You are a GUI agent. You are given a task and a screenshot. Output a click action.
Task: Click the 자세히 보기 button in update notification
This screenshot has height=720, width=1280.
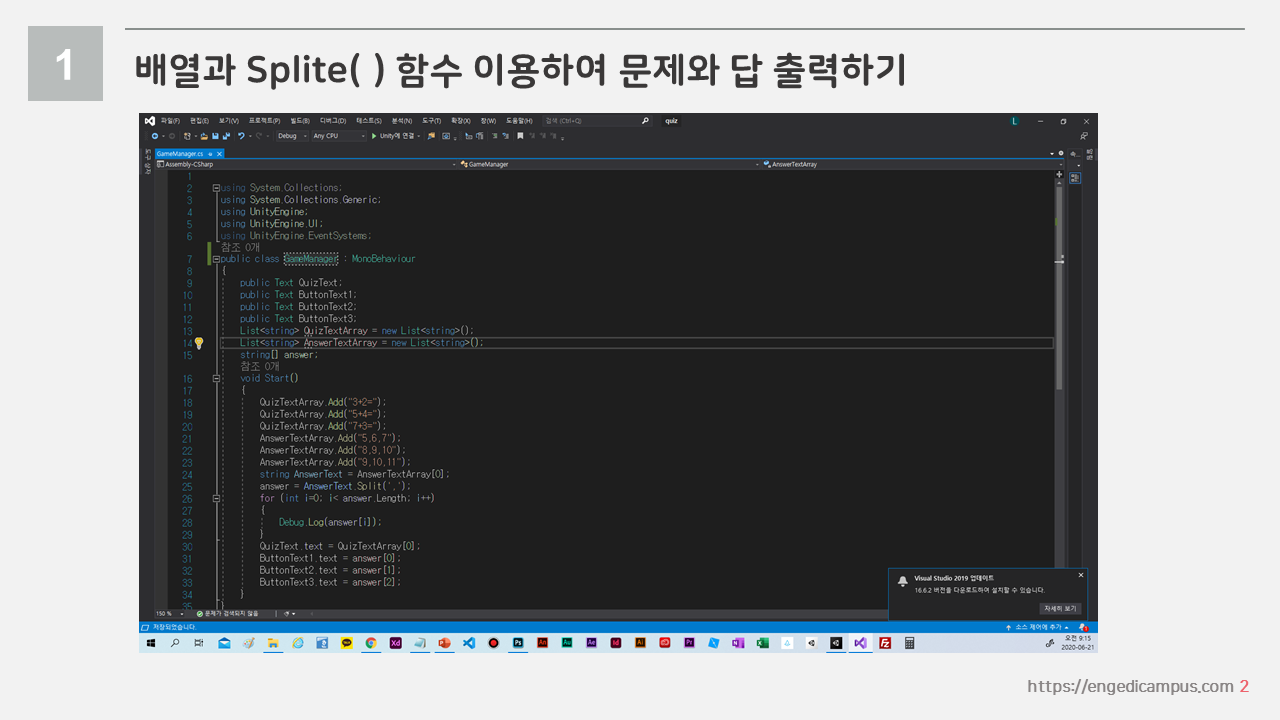point(1060,608)
